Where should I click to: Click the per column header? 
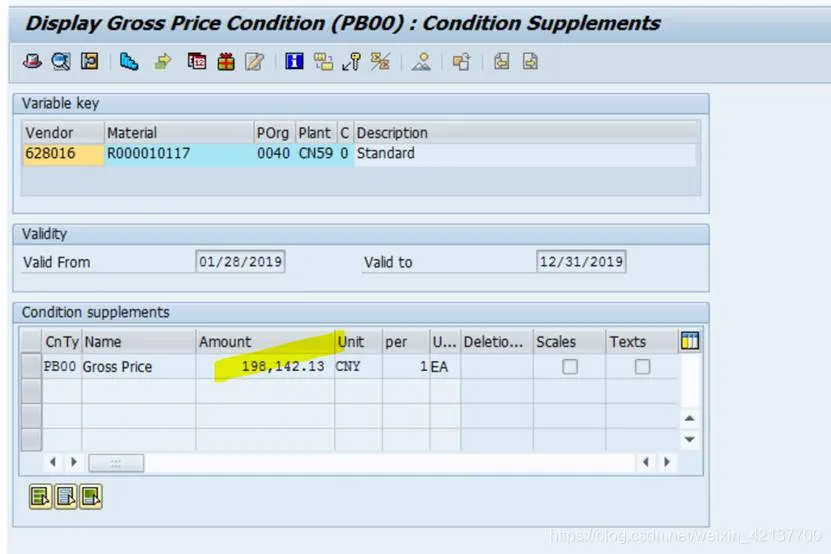406,342
